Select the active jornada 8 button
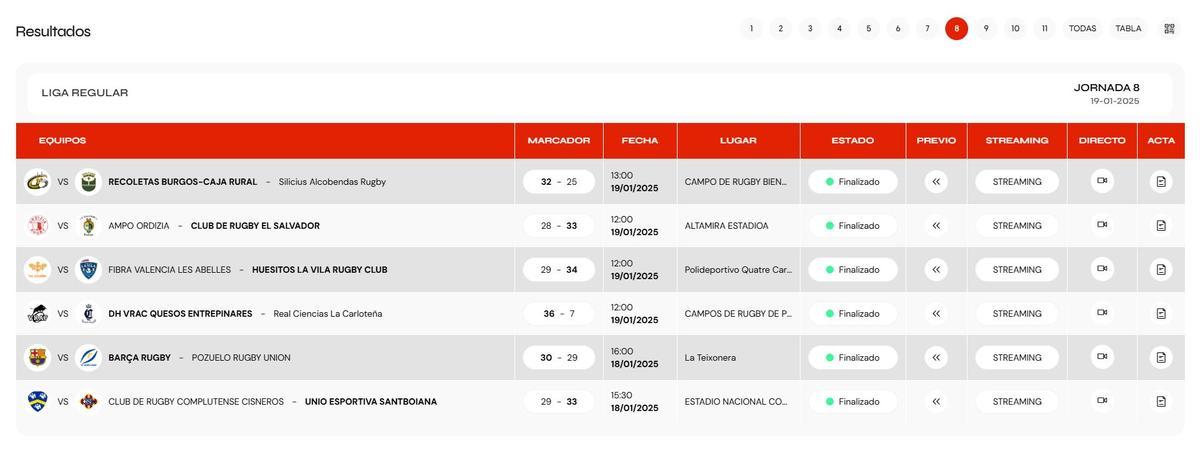 [956, 29]
